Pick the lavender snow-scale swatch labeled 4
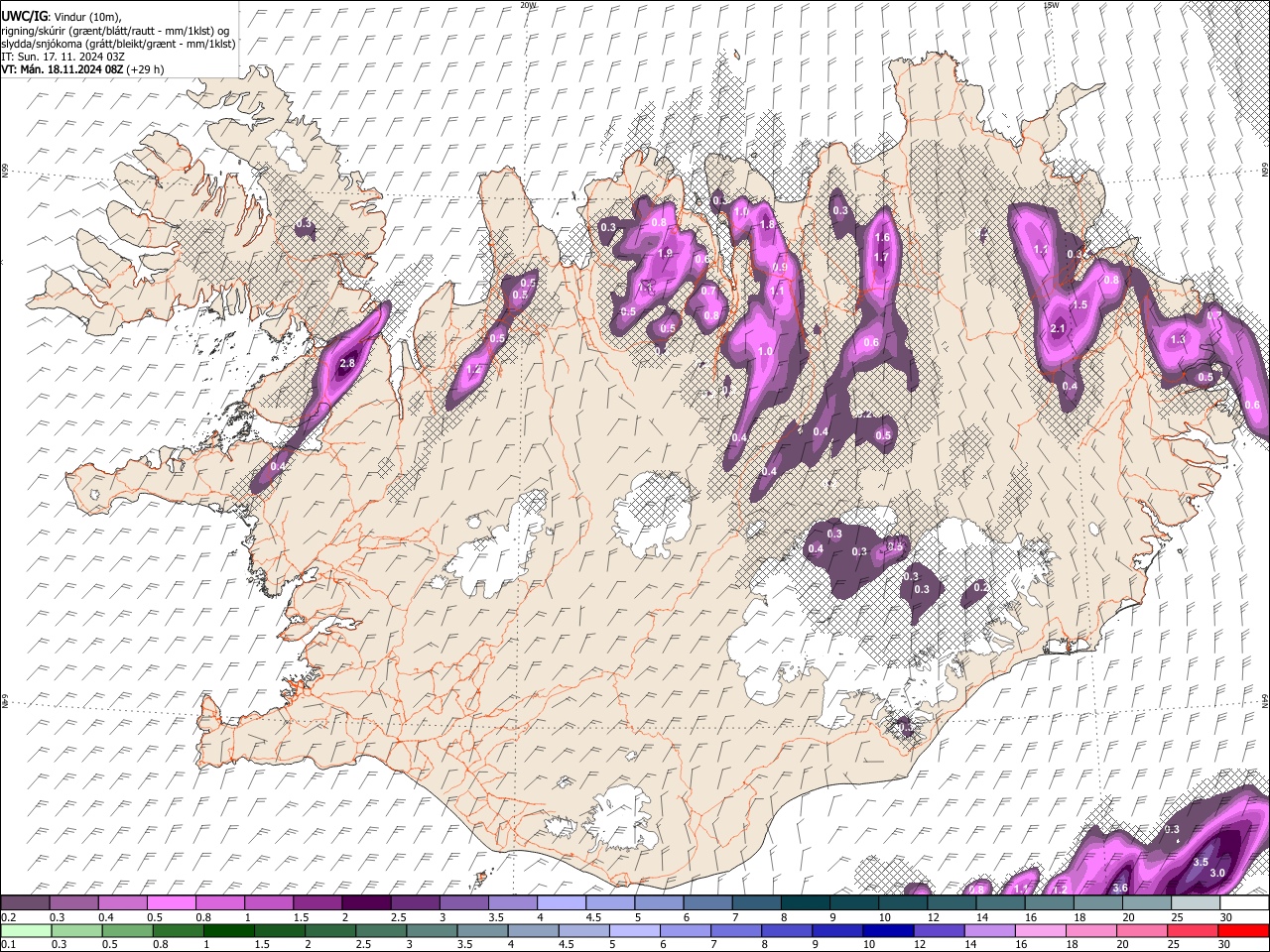The image size is (1270, 952). (x=562, y=902)
